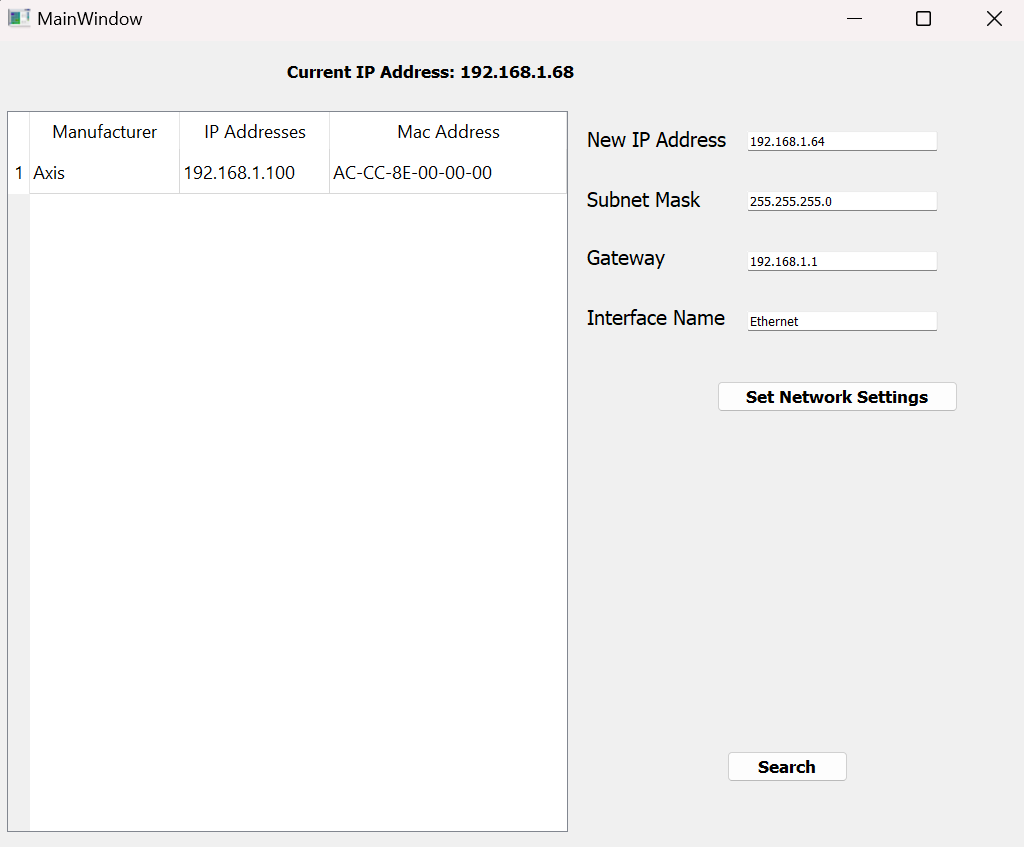The width and height of the screenshot is (1024, 847).
Task: Click the 192.168.1.100 IP address cell
Action: click(255, 173)
